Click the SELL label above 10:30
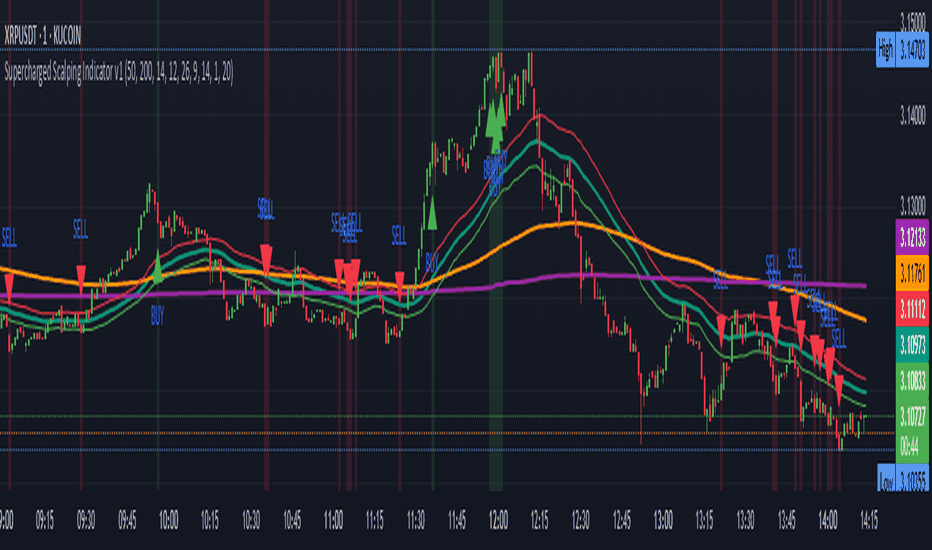Viewport: 932px width, 550px height. (266, 209)
